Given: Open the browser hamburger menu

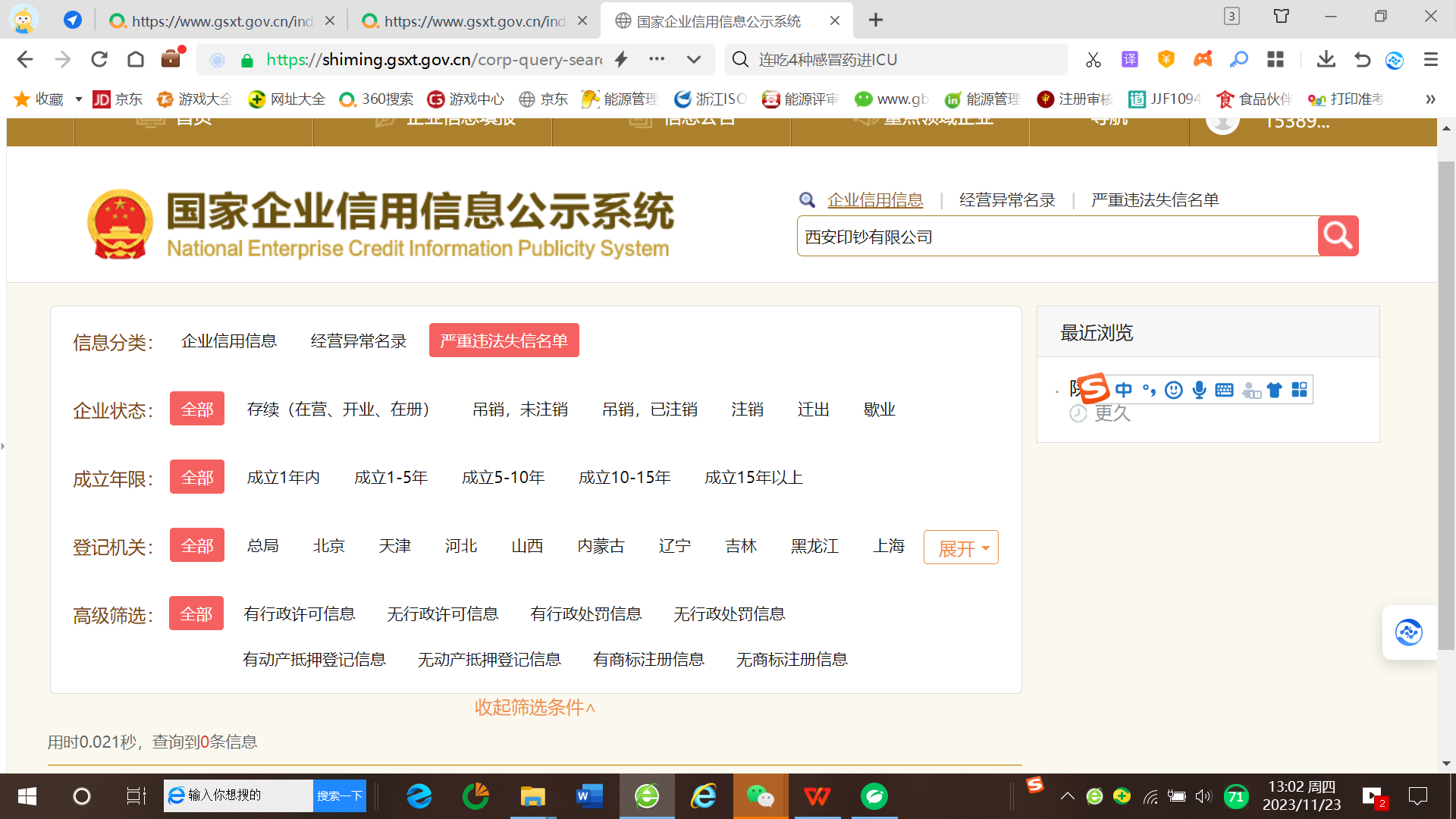Looking at the screenshot, I should 1430,60.
